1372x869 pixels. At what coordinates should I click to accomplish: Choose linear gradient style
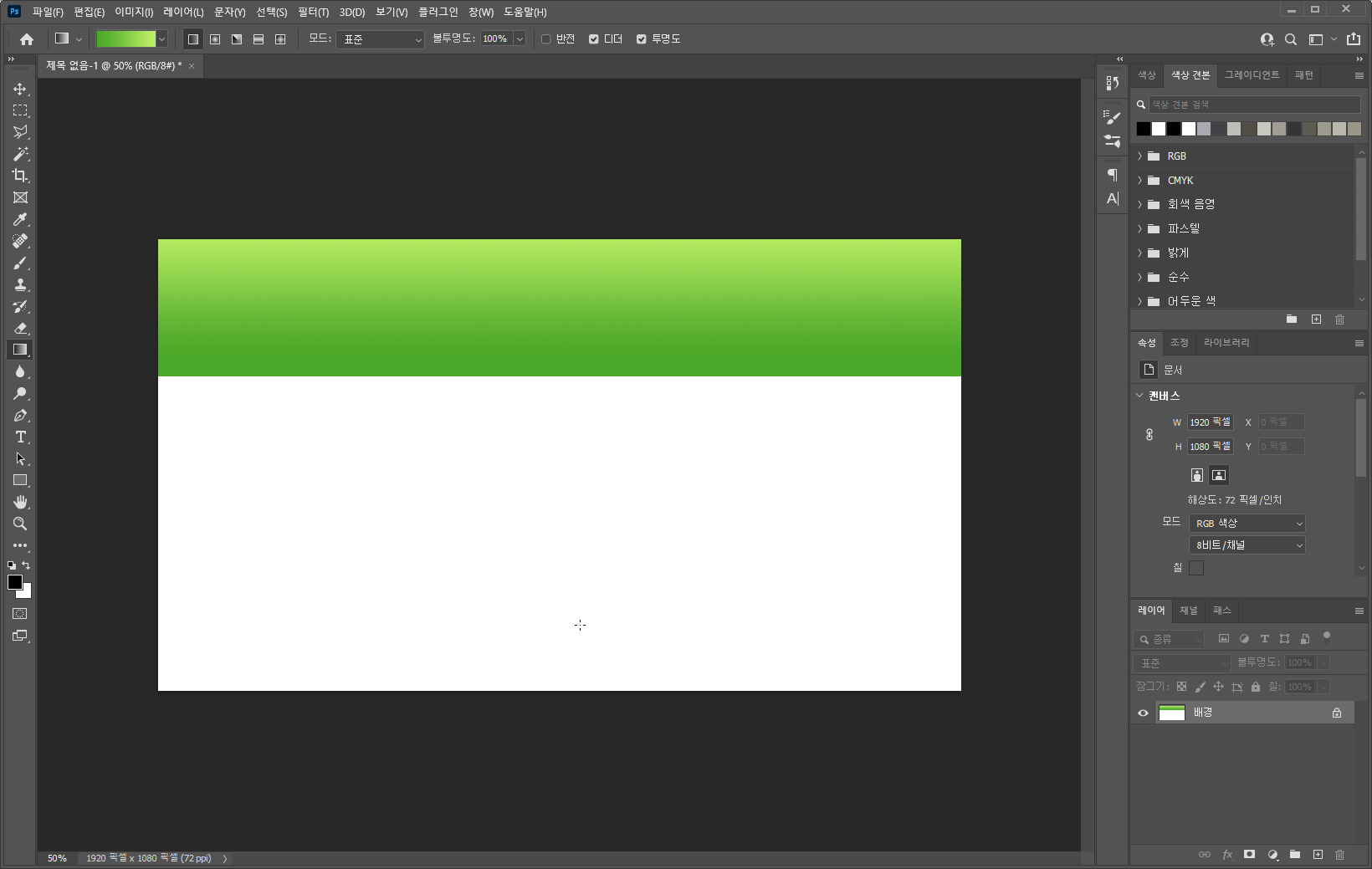click(192, 39)
